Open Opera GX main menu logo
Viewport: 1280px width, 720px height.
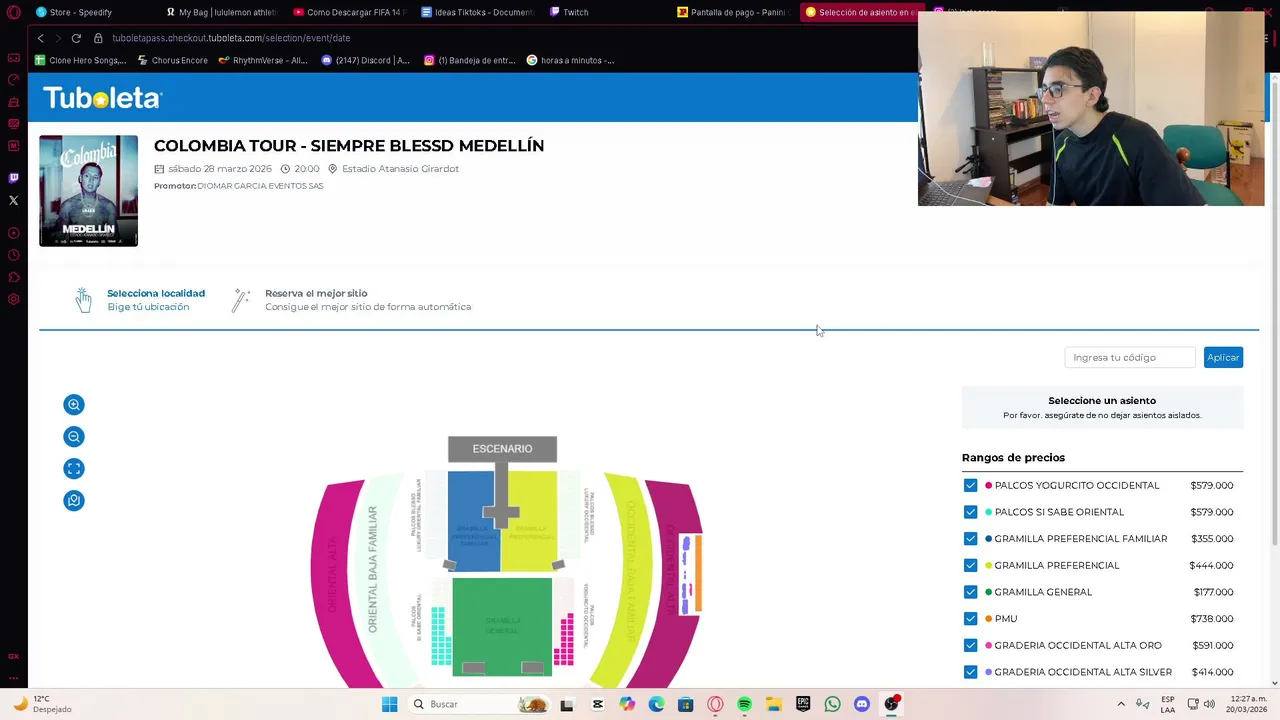coord(13,12)
